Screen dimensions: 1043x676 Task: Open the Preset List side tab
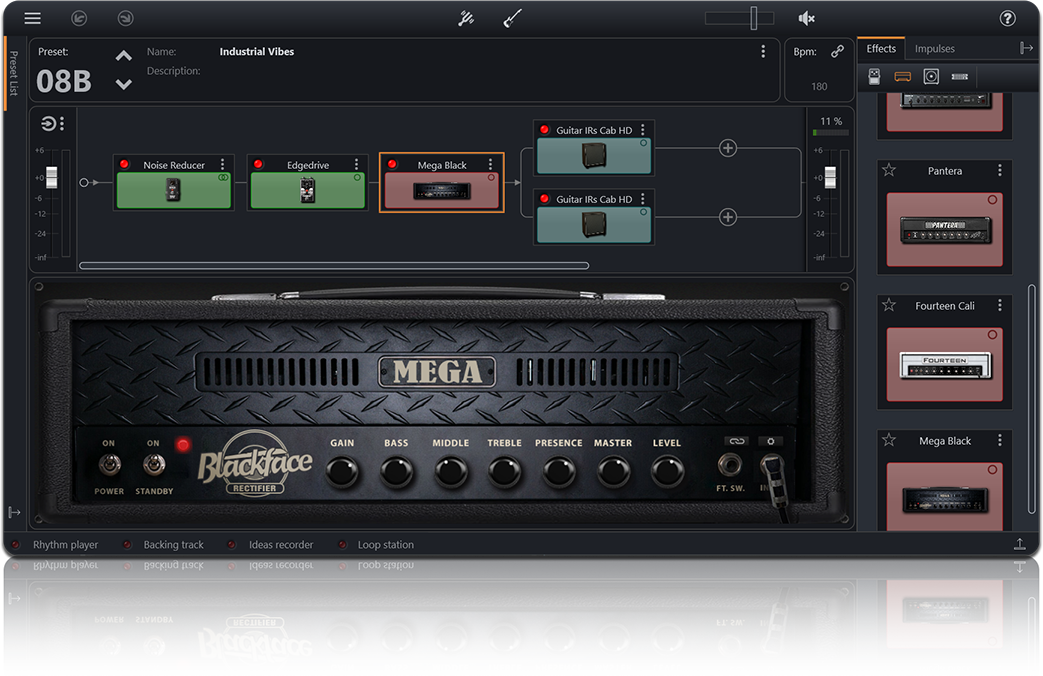click(13, 73)
